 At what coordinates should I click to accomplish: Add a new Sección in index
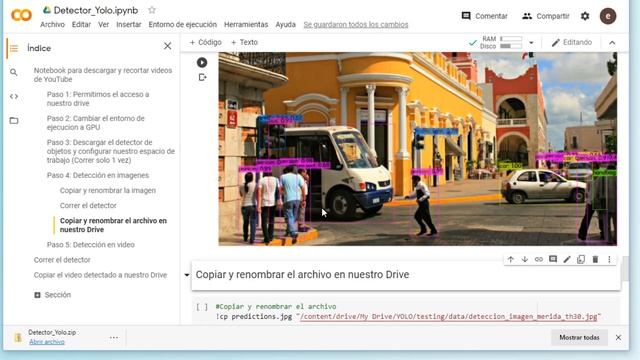53,295
